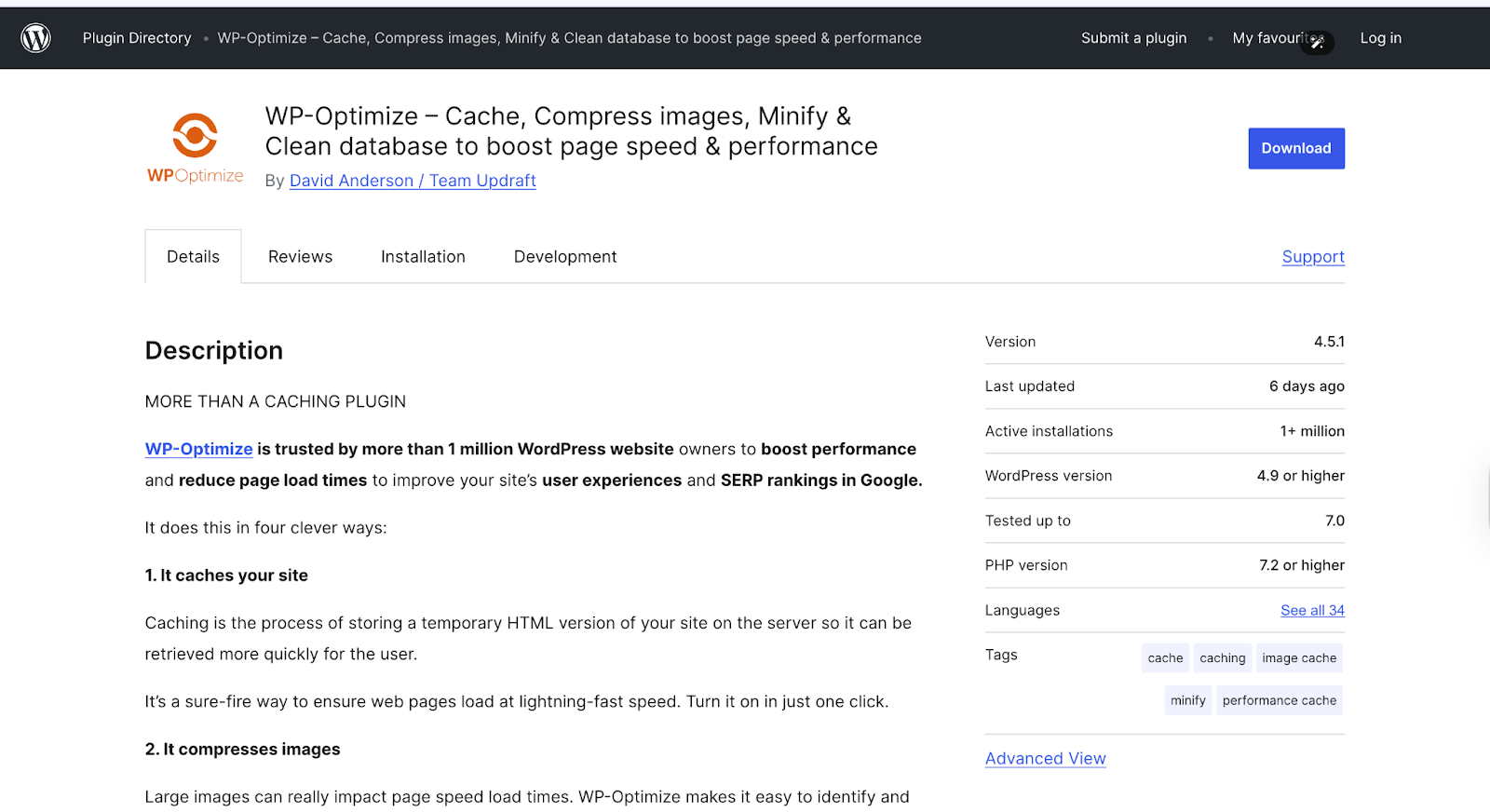Click the Description heading
The height and width of the screenshot is (812, 1490).
pos(214,350)
